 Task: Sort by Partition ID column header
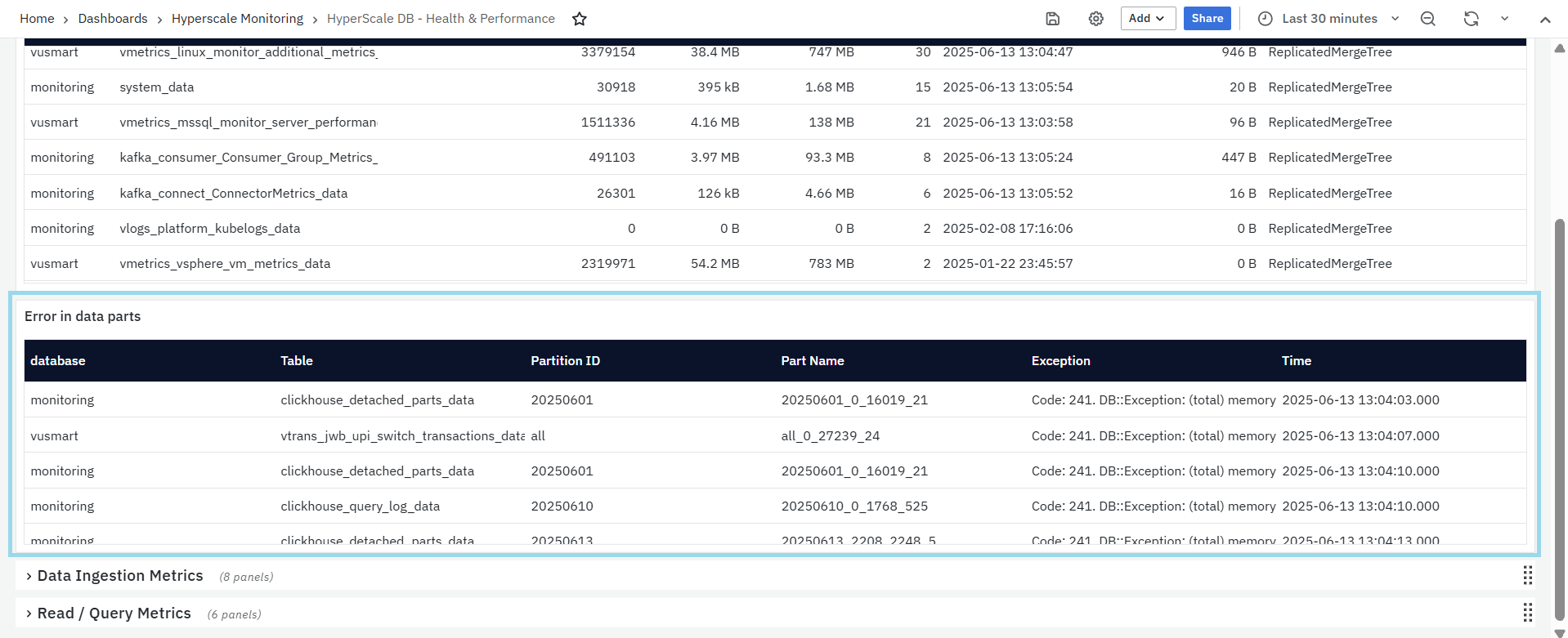point(565,361)
